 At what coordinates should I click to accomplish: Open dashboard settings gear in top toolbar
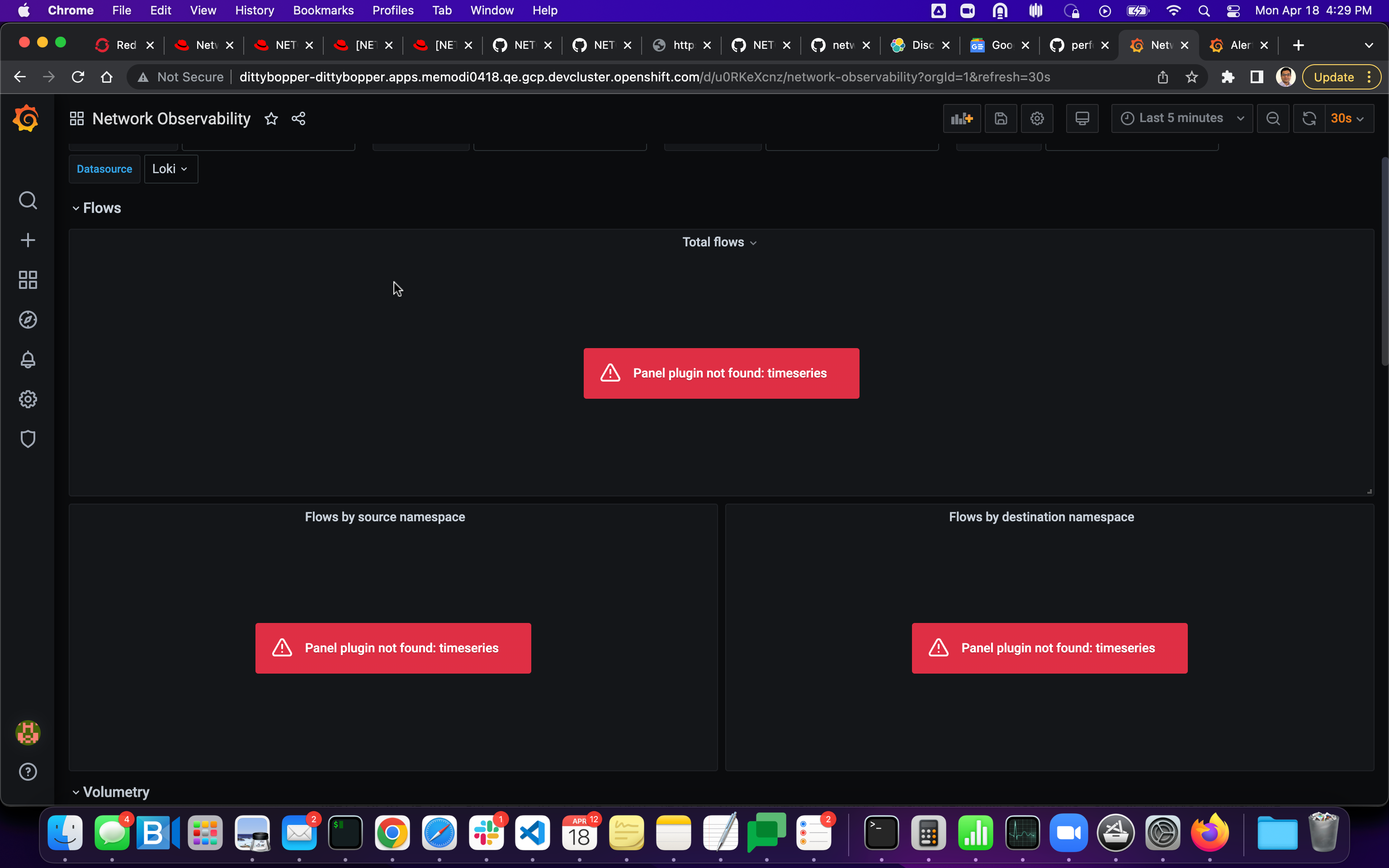coord(1037,118)
